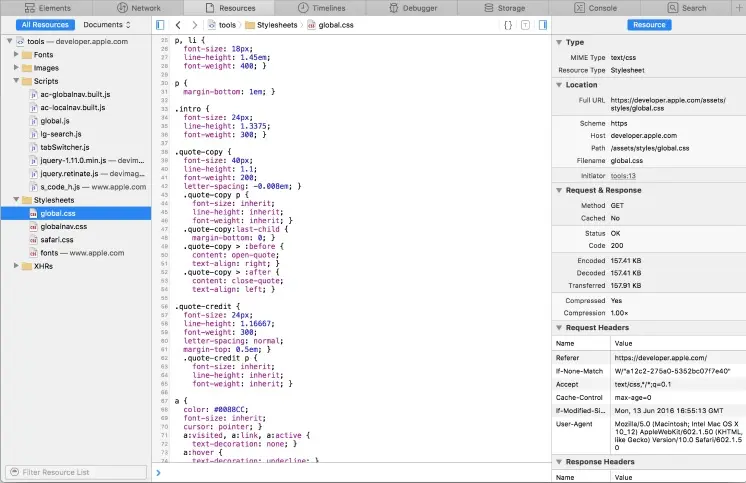The height and width of the screenshot is (483, 746).
Task: Collapse the tools — developer.apple.com tree
Action: point(10,41)
